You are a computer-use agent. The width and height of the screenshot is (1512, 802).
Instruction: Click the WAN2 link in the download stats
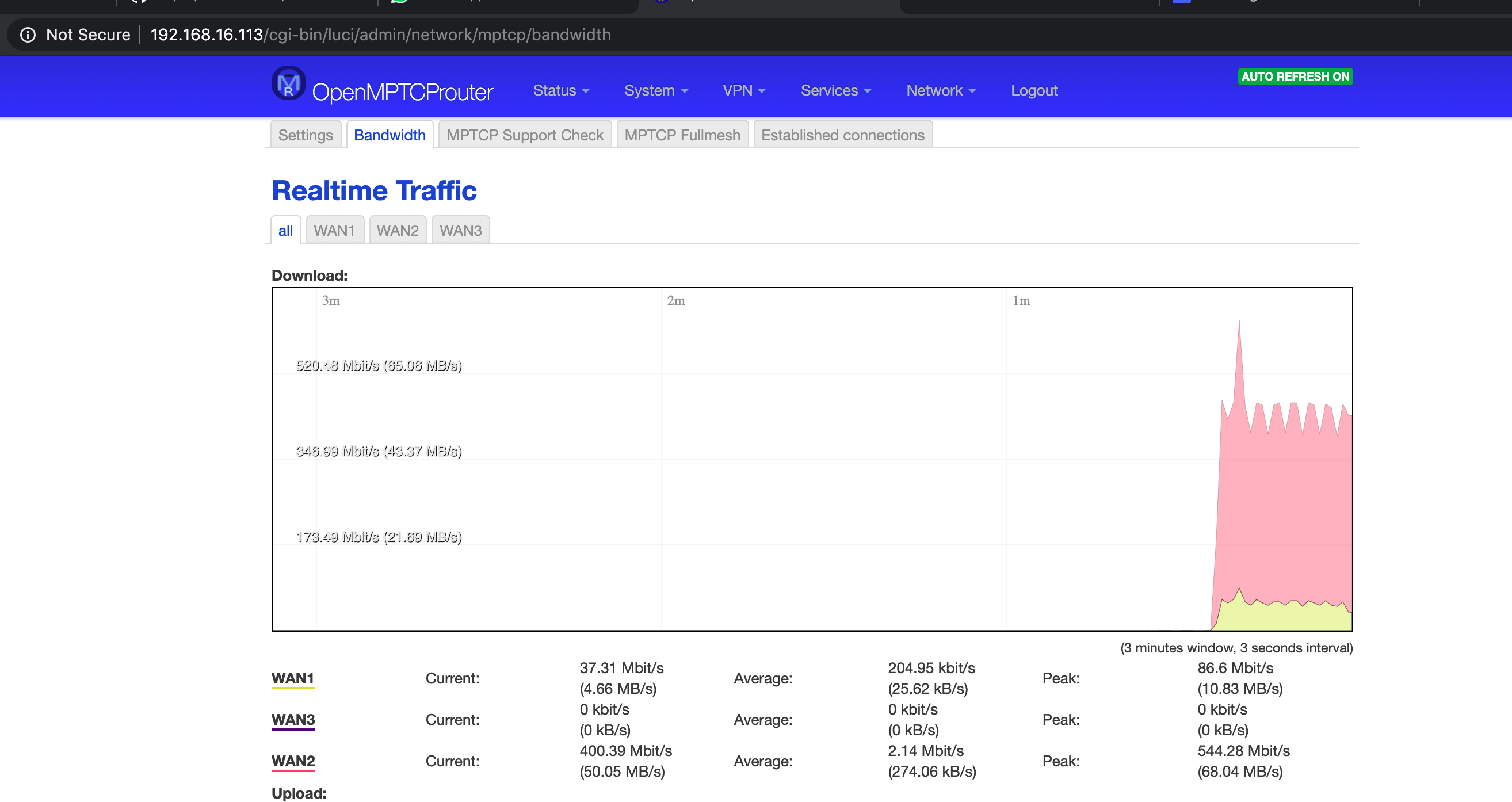point(293,761)
